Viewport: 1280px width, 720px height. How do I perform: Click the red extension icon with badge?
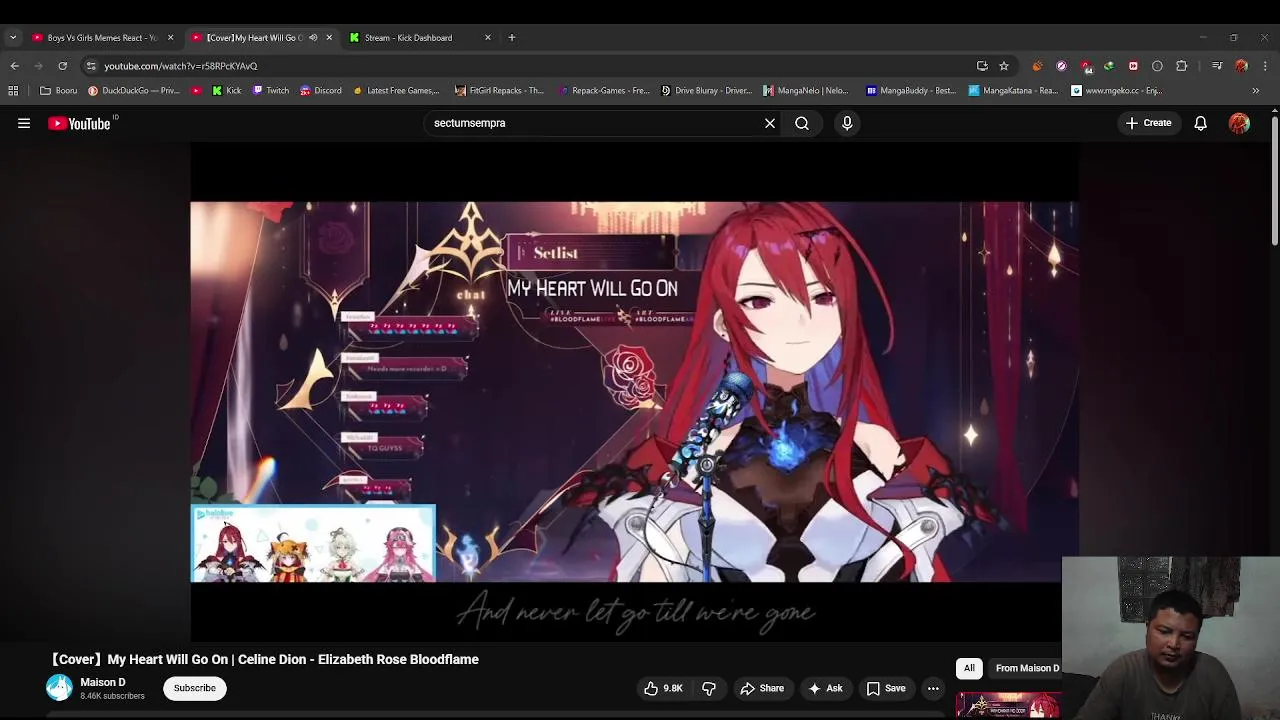click(1086, 66)
